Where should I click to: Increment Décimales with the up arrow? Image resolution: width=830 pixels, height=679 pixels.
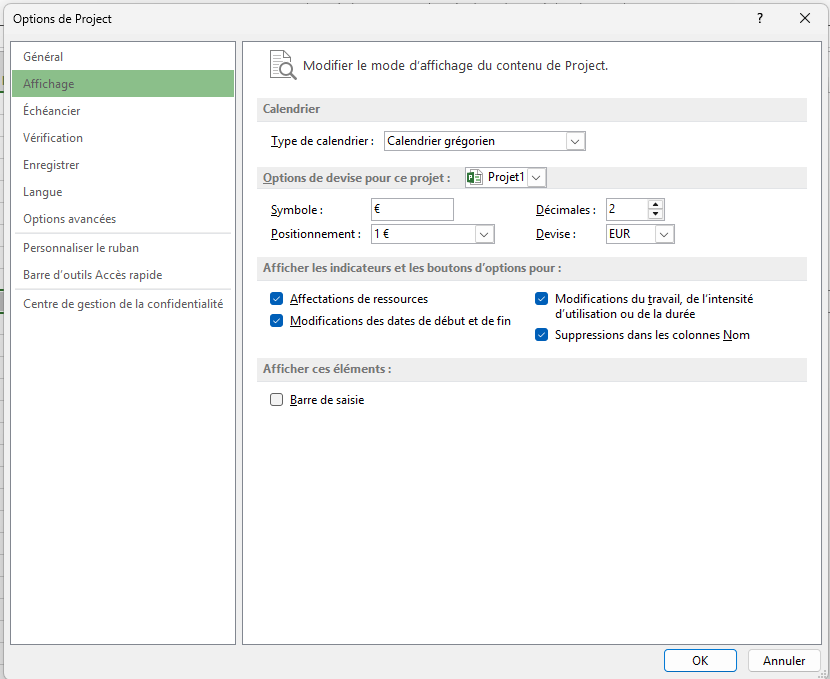656,204
